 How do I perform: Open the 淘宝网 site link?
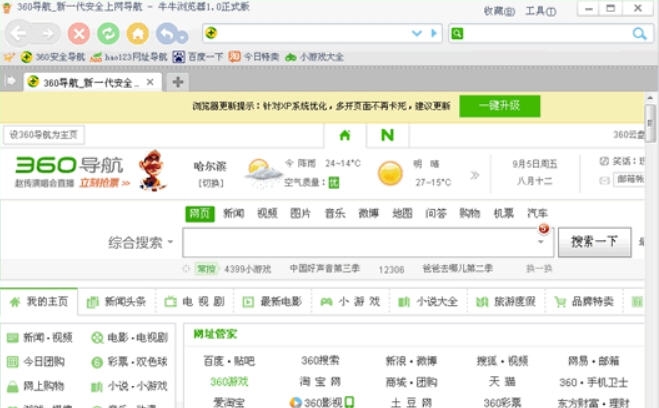(320, 382)
